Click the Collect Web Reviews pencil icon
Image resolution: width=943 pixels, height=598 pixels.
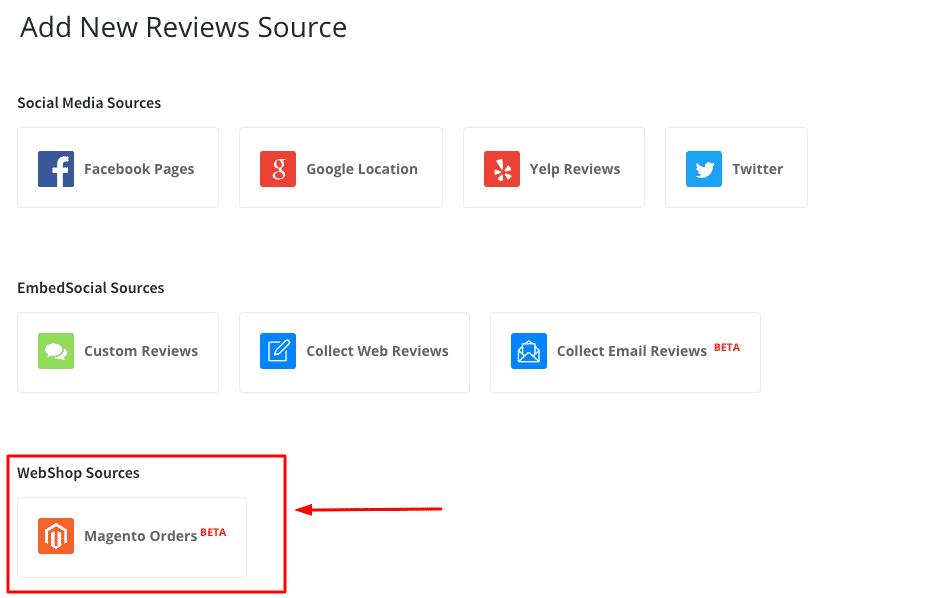point(278,351)
